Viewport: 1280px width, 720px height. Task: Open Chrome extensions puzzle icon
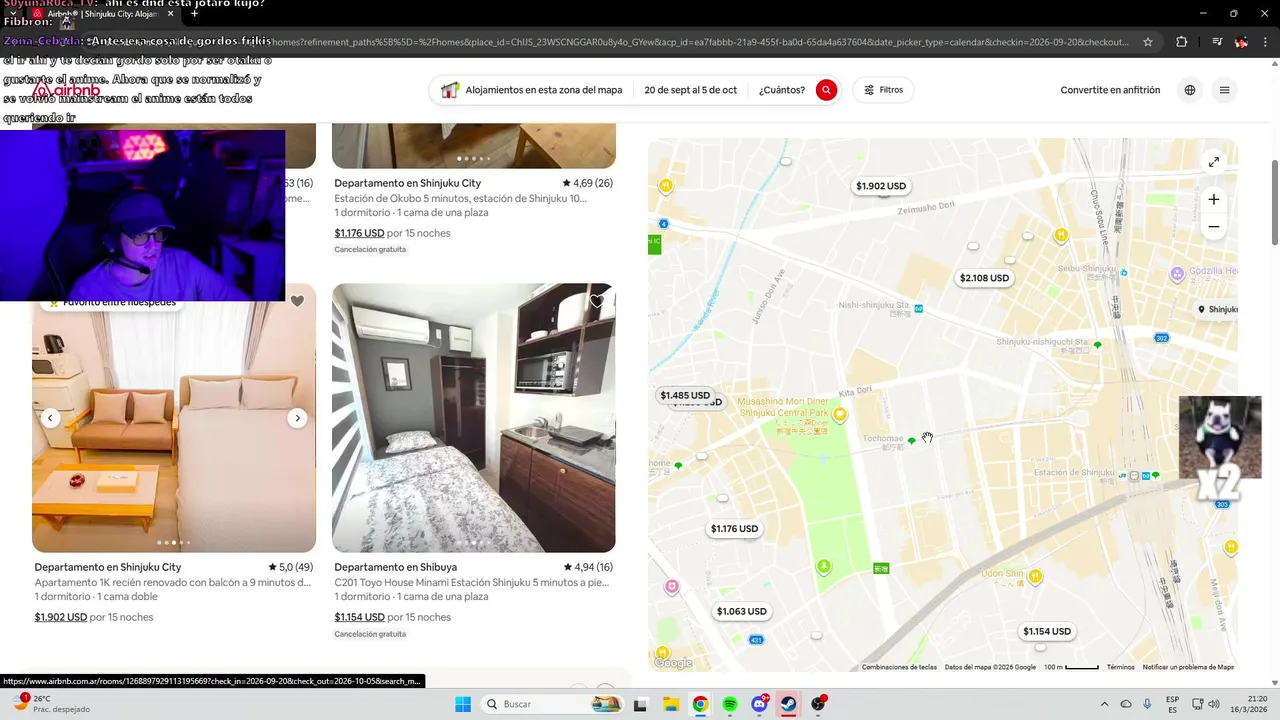[x=1182, y=42]
